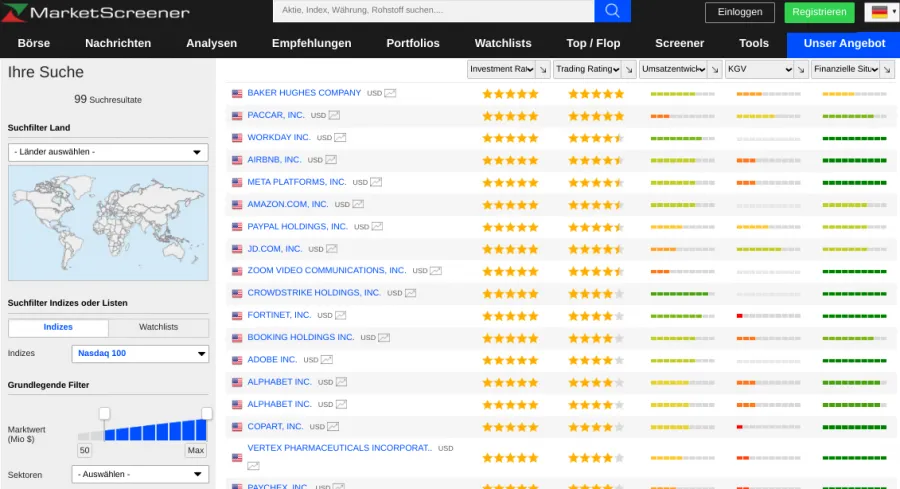
Task: Expand the Länder auswählen dropdown
Action: click(108, 152)
